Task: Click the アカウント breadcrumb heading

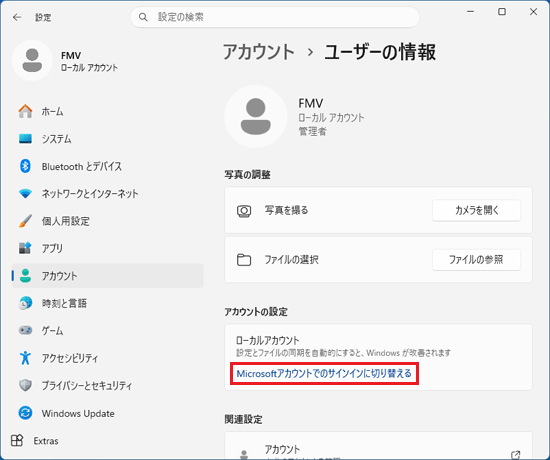Action: (259, 52)
